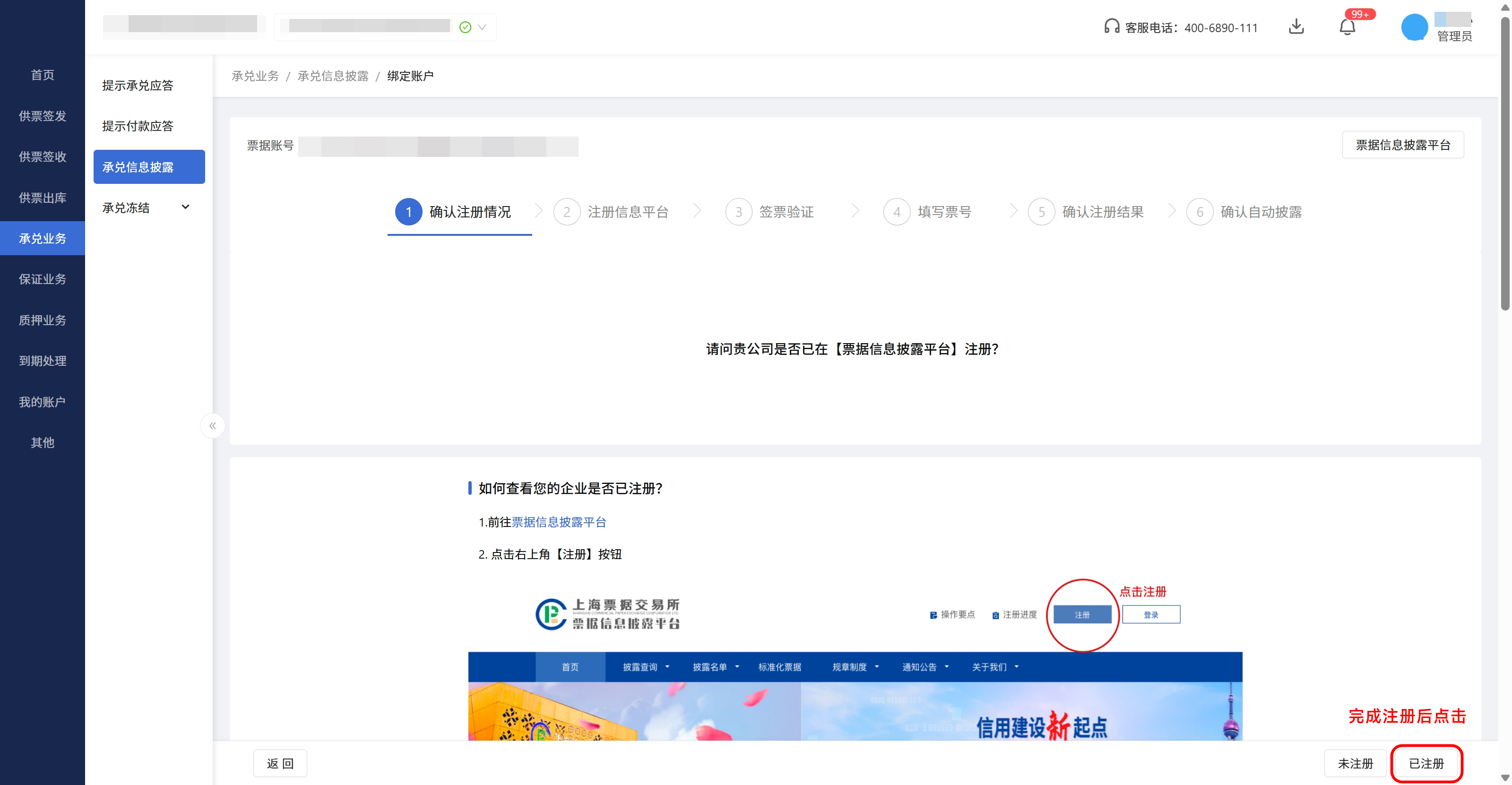This screenshot has height=785, width=1512.
Task: Click the download icon in header
Action: (1296, 27)
